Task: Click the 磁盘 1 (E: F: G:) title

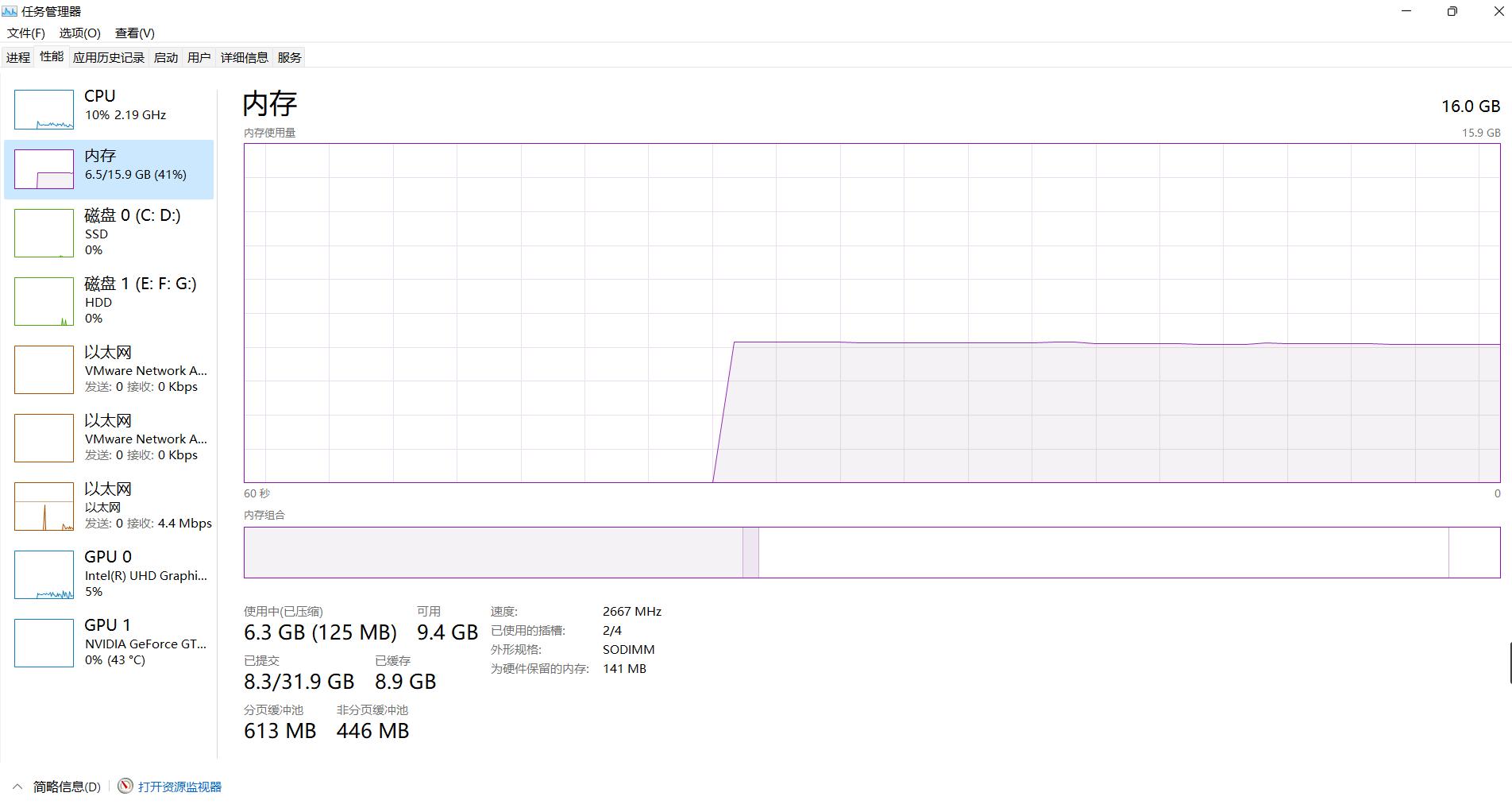Action: tap(141, 284)
